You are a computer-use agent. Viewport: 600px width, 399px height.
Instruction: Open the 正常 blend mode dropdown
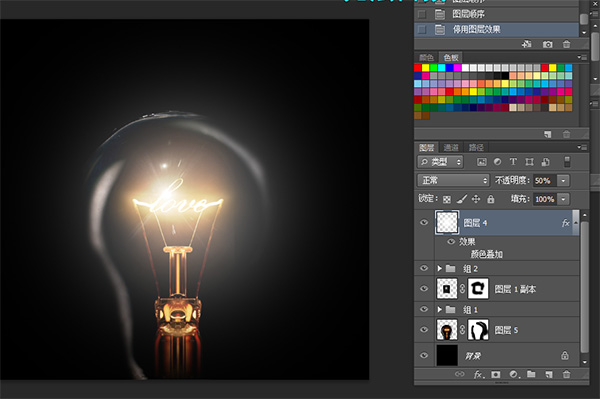click(453, 180)
